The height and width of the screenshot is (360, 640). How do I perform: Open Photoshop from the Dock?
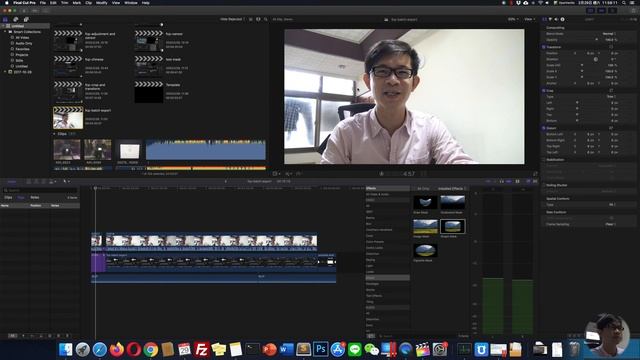320,349
